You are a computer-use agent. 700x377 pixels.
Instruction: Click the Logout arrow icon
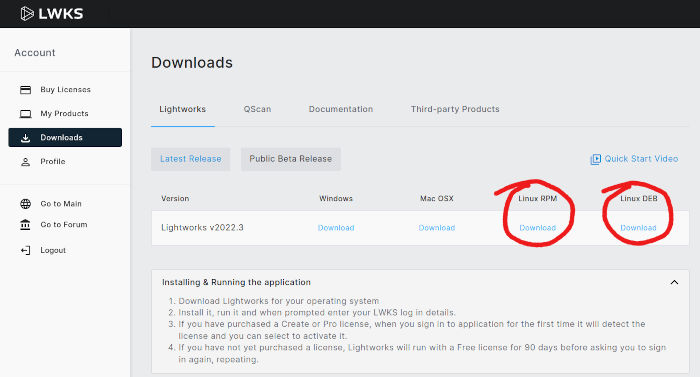[x=25, y=251]
